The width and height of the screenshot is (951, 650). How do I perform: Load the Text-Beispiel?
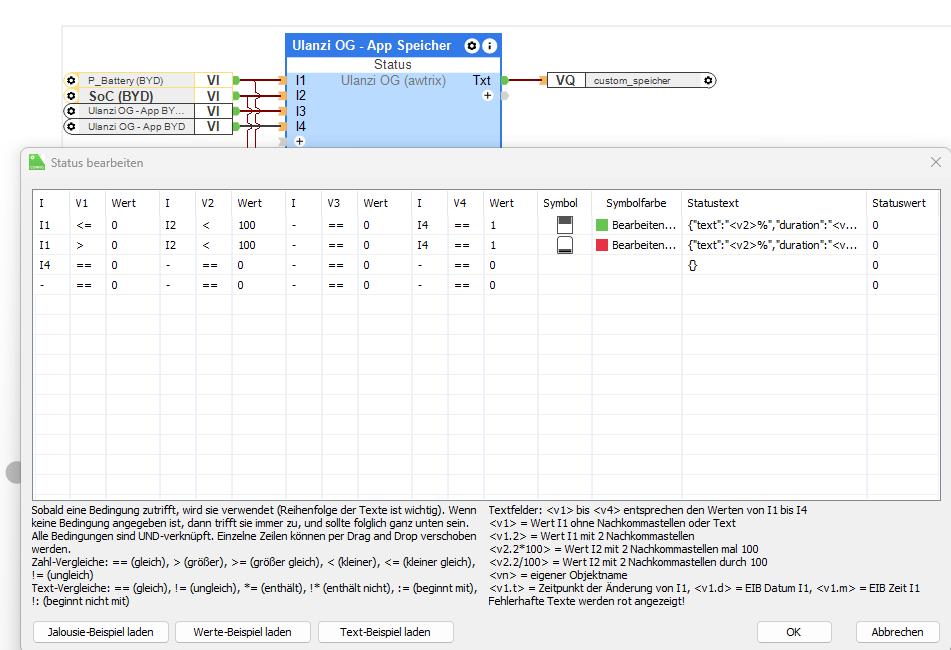[x=385, y=632]
